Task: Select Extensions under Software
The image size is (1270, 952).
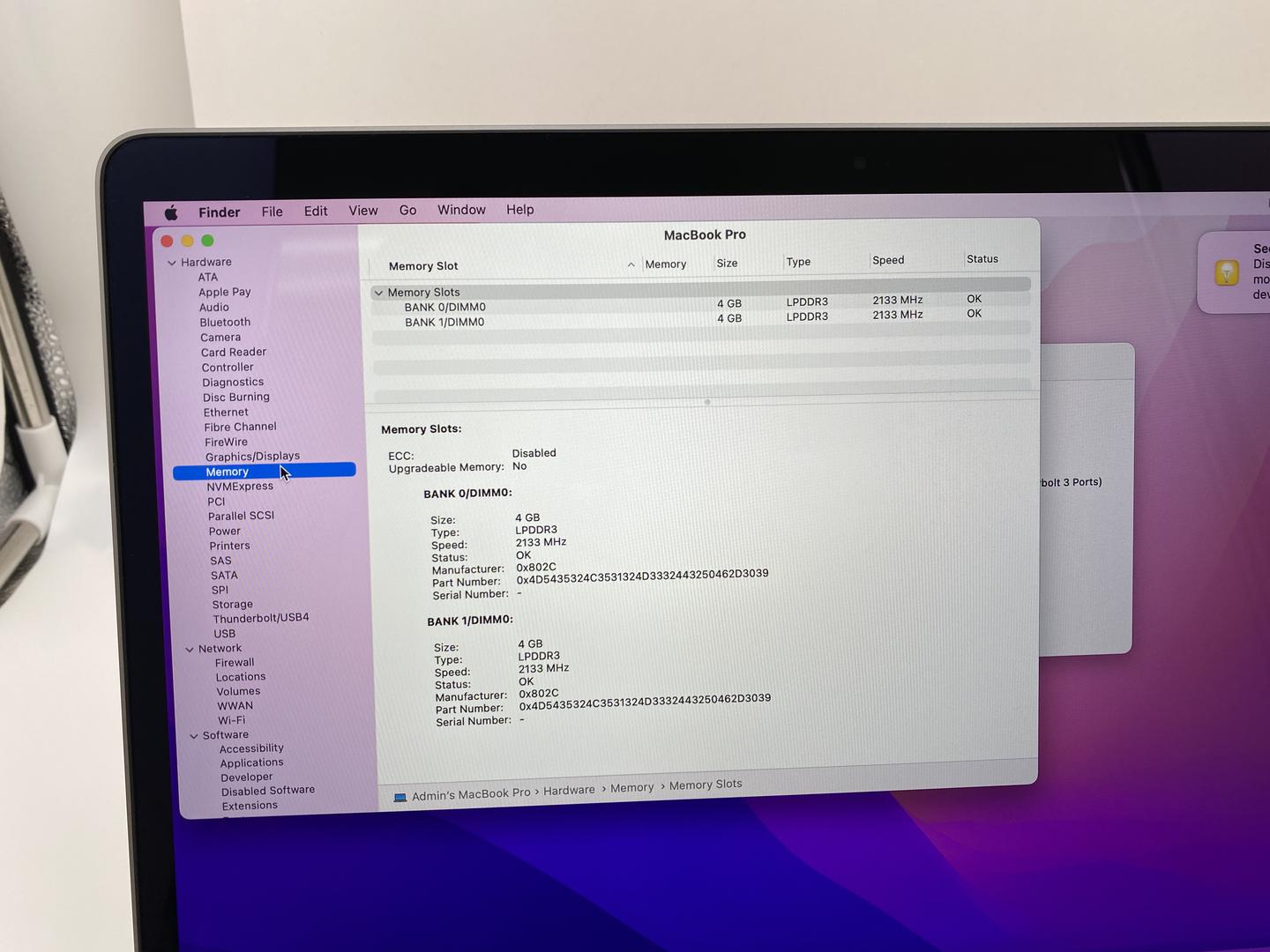Action: [250, 805]
